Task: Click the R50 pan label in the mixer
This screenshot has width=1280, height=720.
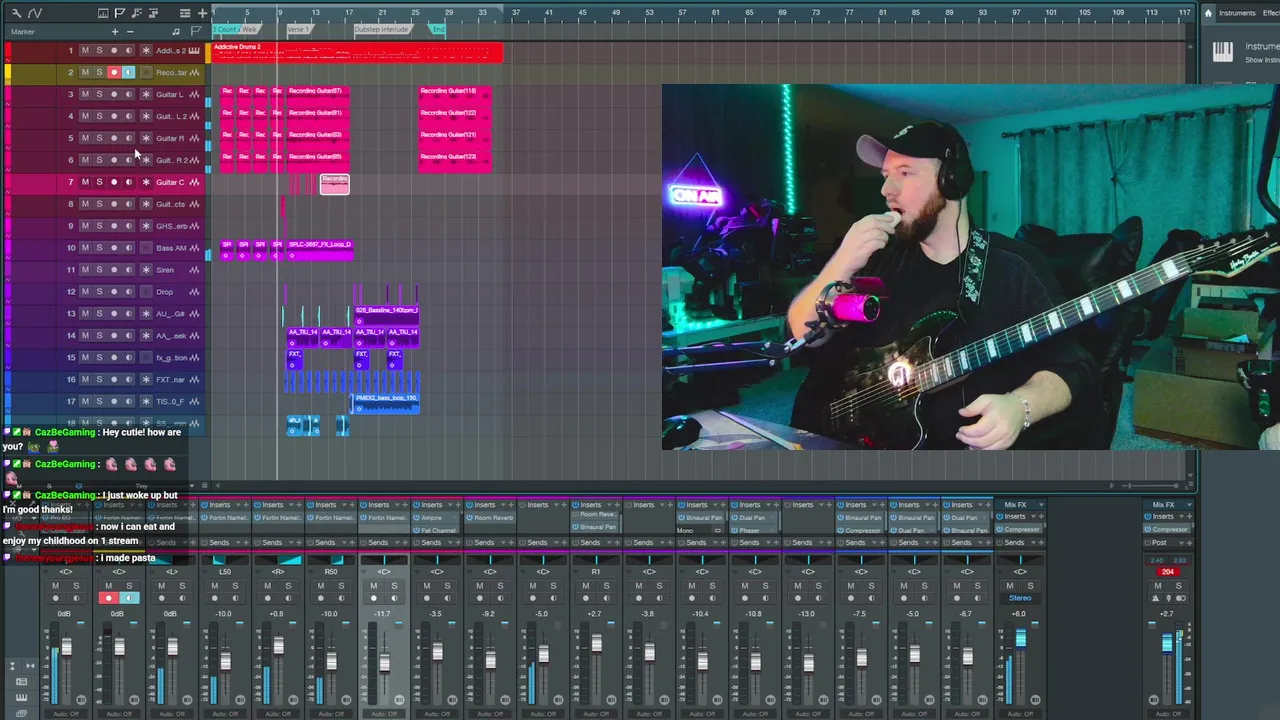Action: tap(331, 571)
